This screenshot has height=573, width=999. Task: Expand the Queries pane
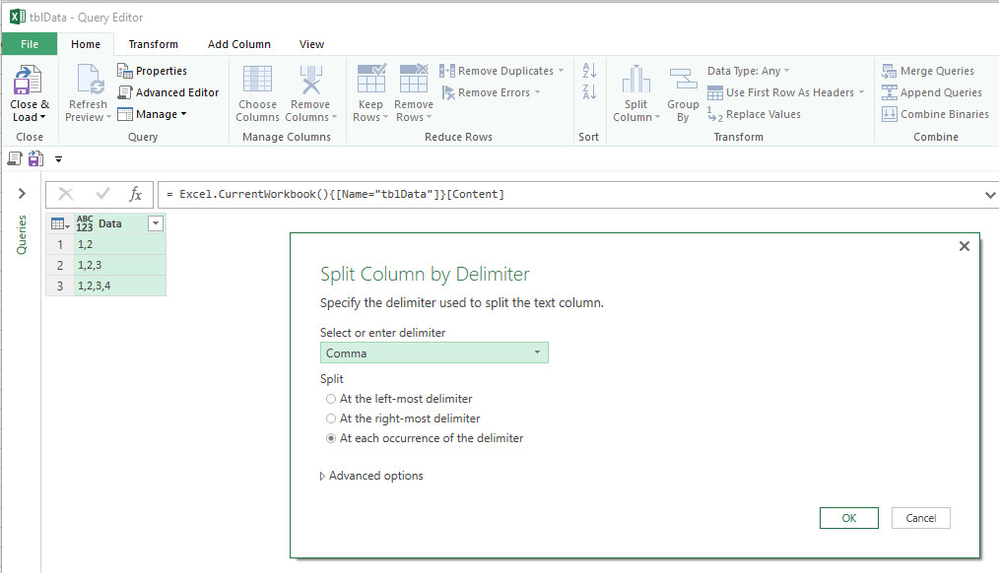pyautogui.click(x=22, y=193)
